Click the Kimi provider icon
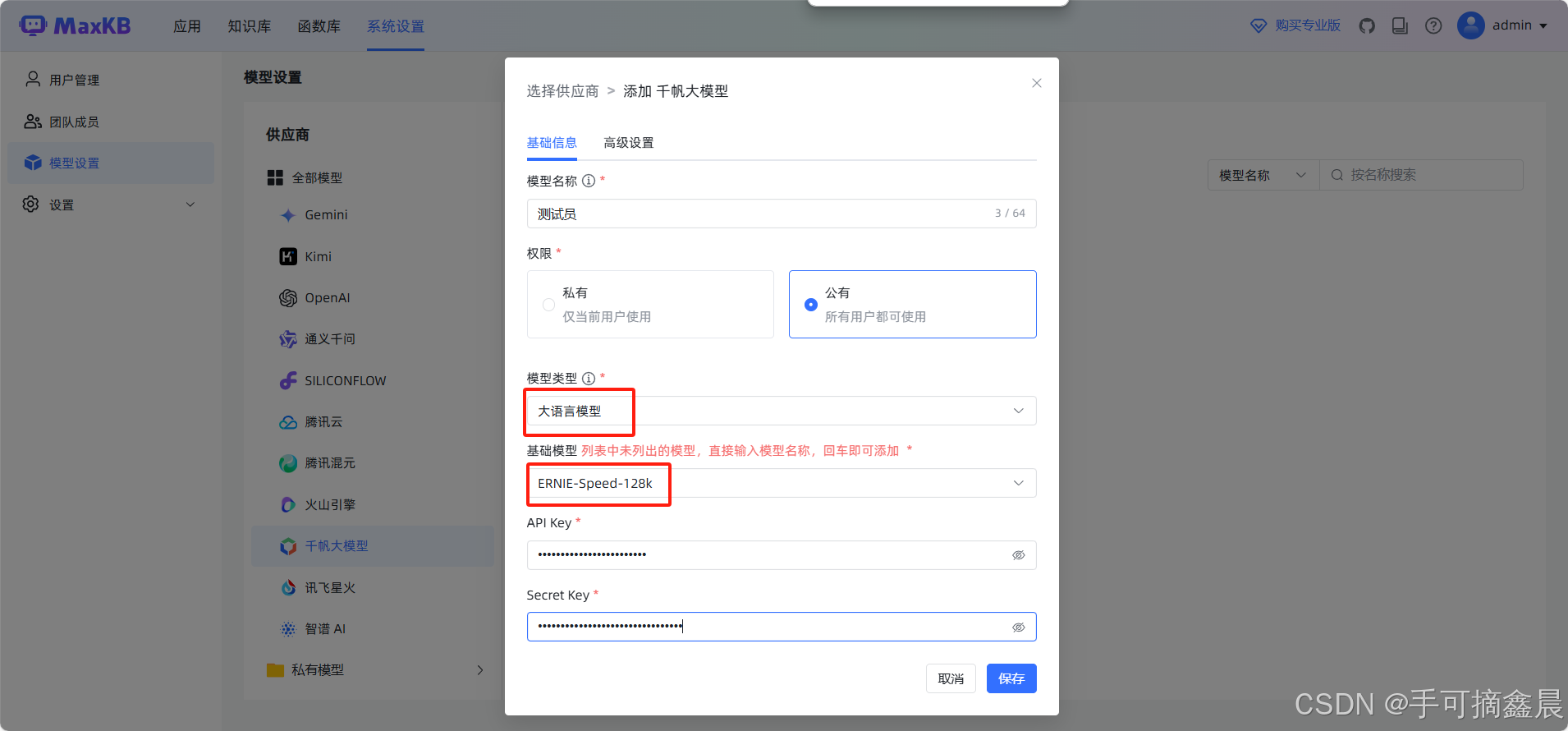The image size is (1568, 731). pyautogui.click(x=288, y=256)
